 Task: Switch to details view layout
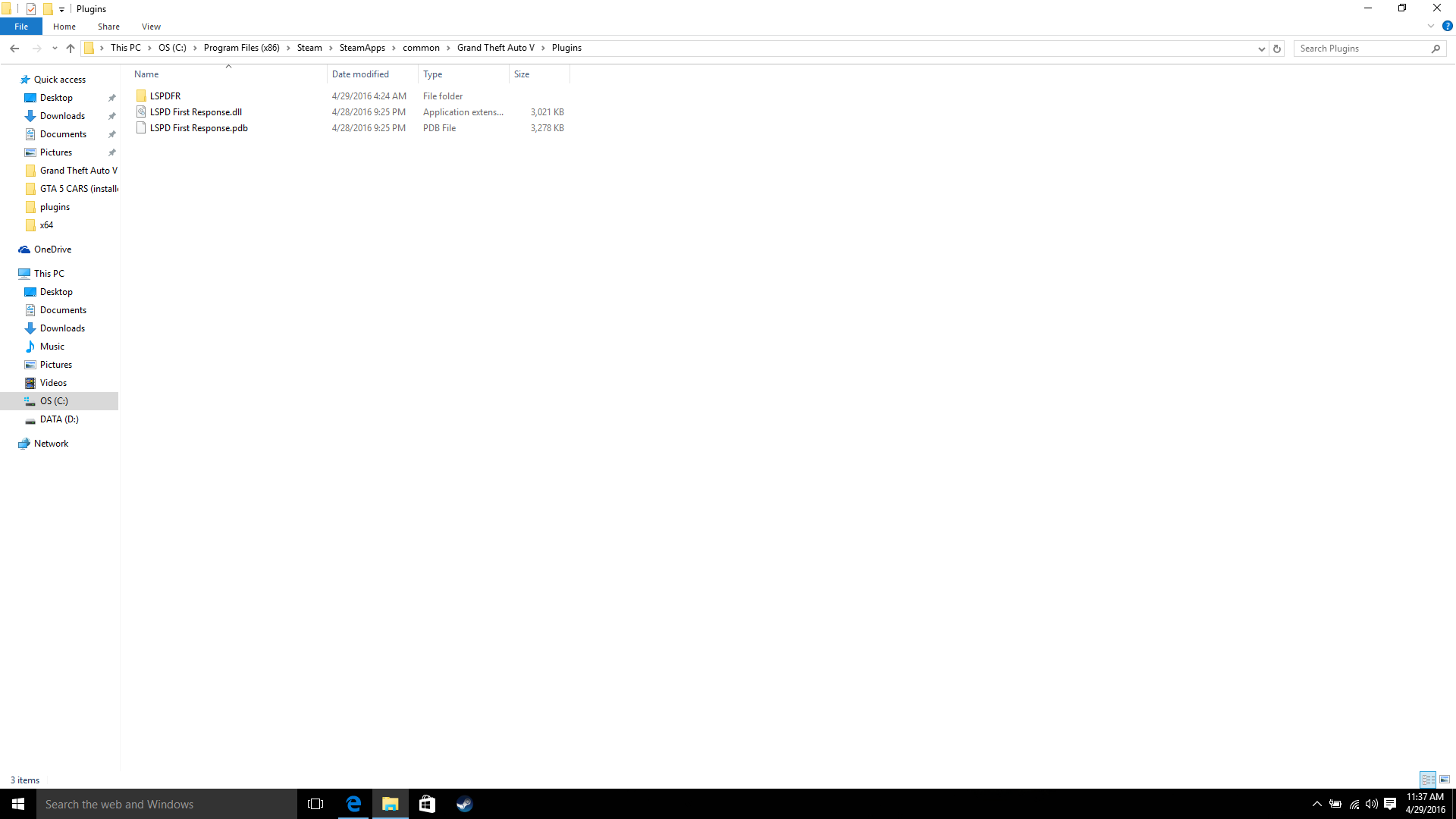pos(1428,780)
